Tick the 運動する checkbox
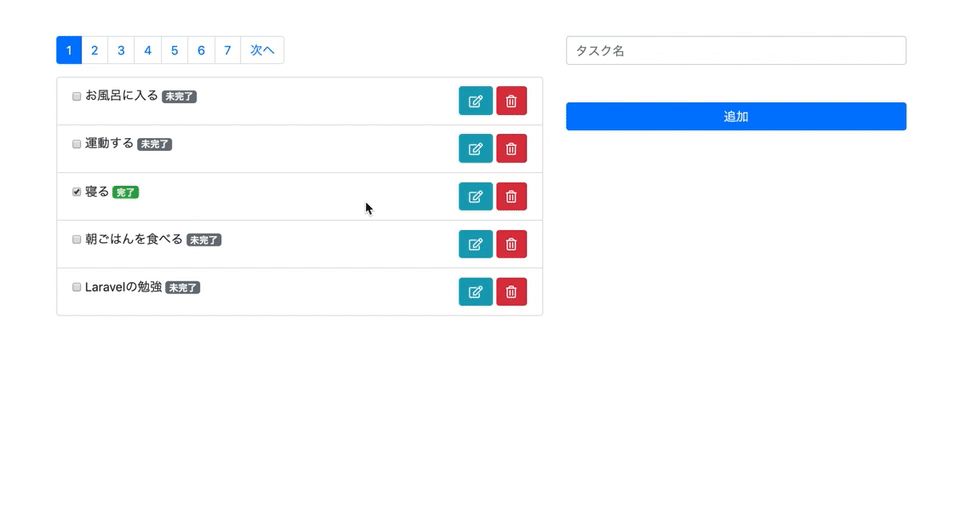The image size is (960, 520). [x=77, y=144]
